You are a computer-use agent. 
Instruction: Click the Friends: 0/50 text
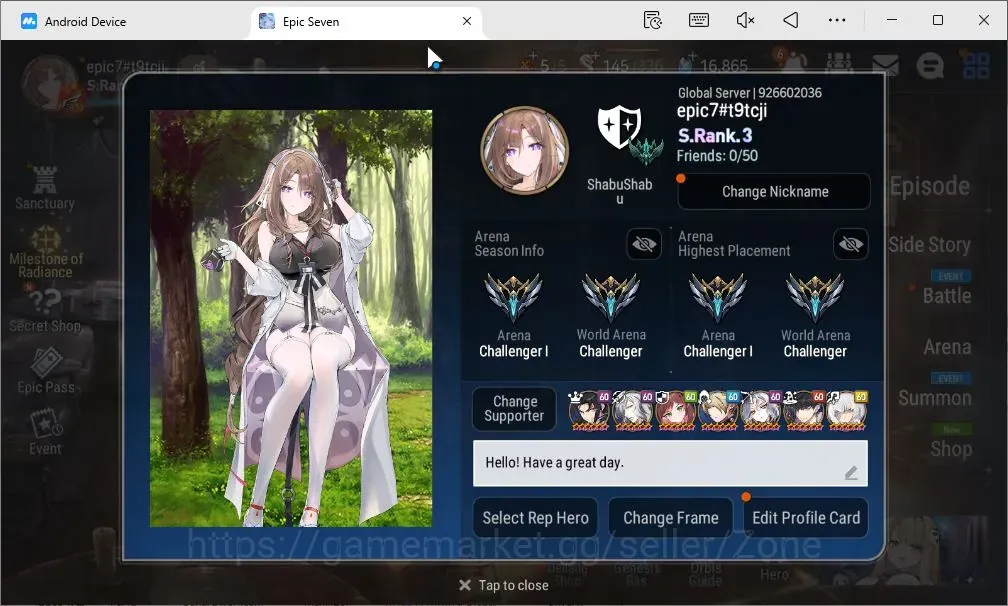pos(717,156)
